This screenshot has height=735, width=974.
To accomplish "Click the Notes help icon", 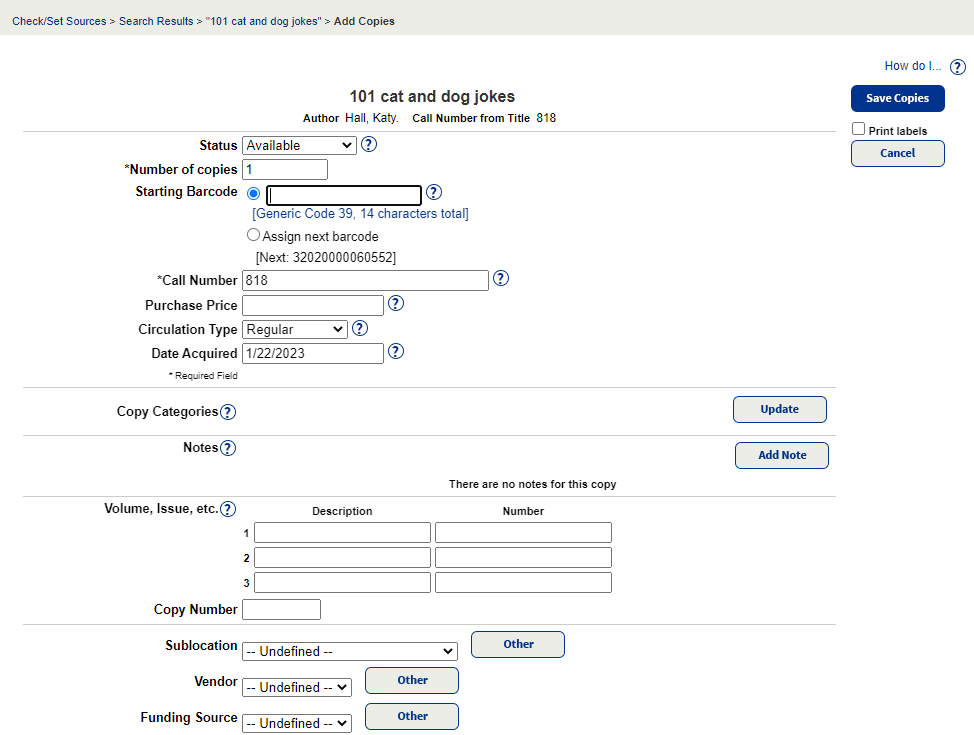I will click(228, 448).
